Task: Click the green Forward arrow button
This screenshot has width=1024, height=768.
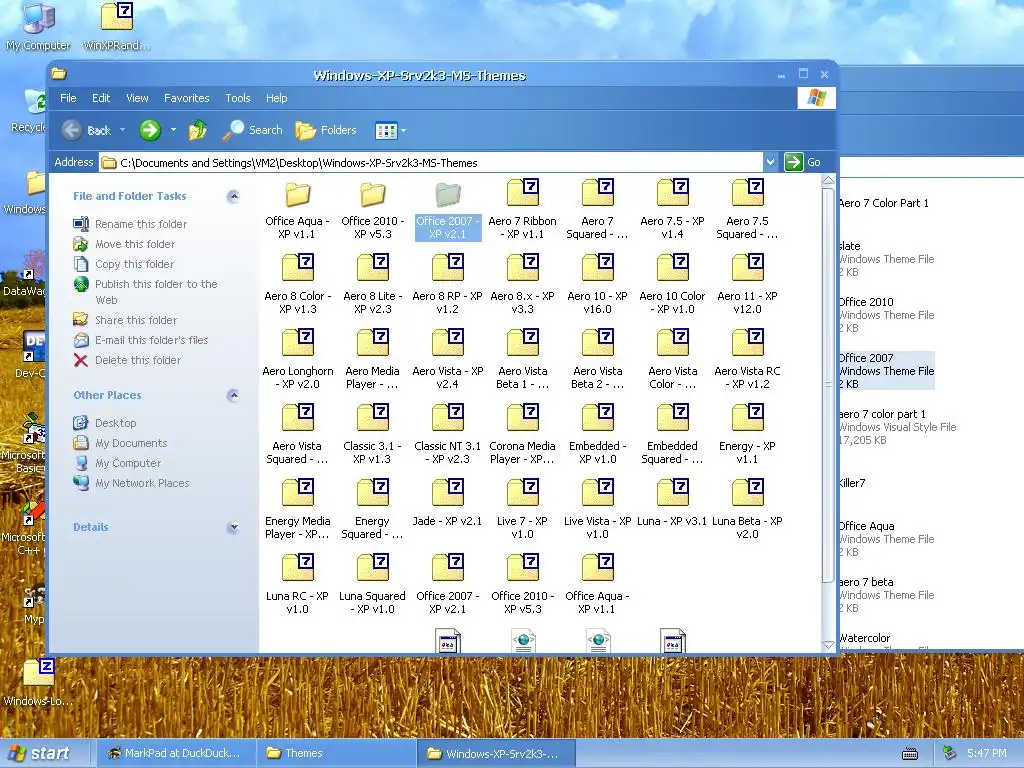Action: [150, 131]
